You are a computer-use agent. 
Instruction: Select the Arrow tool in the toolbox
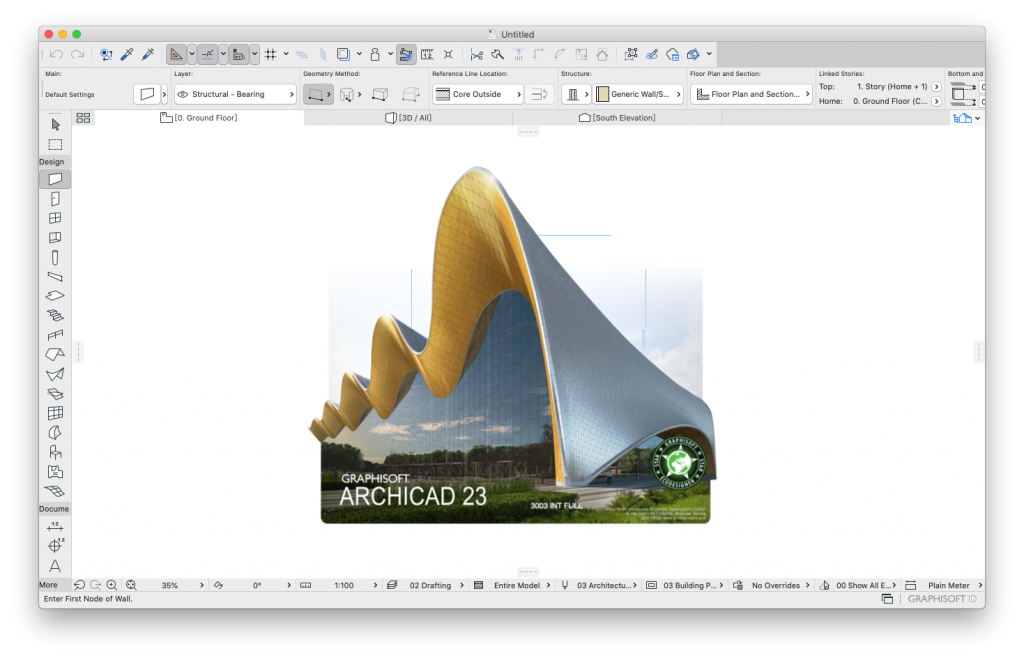(56, 124)
